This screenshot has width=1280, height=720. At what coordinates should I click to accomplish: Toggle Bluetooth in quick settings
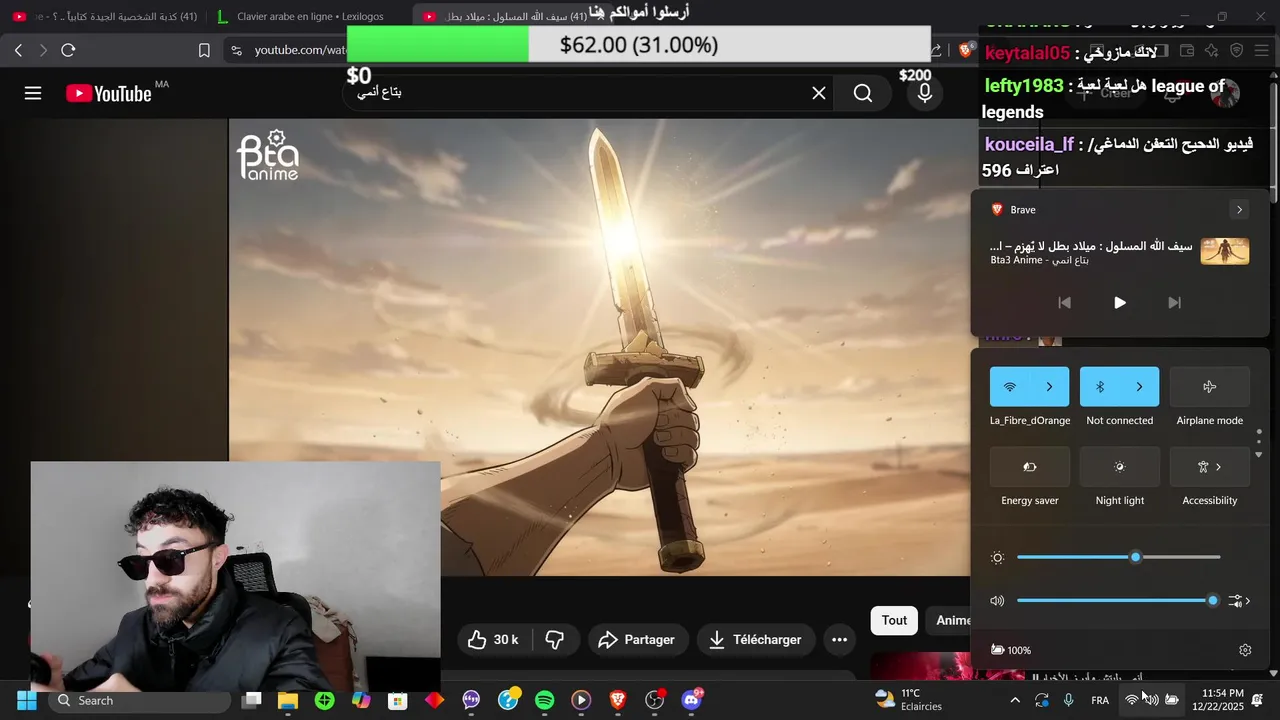coord(1100,387)
